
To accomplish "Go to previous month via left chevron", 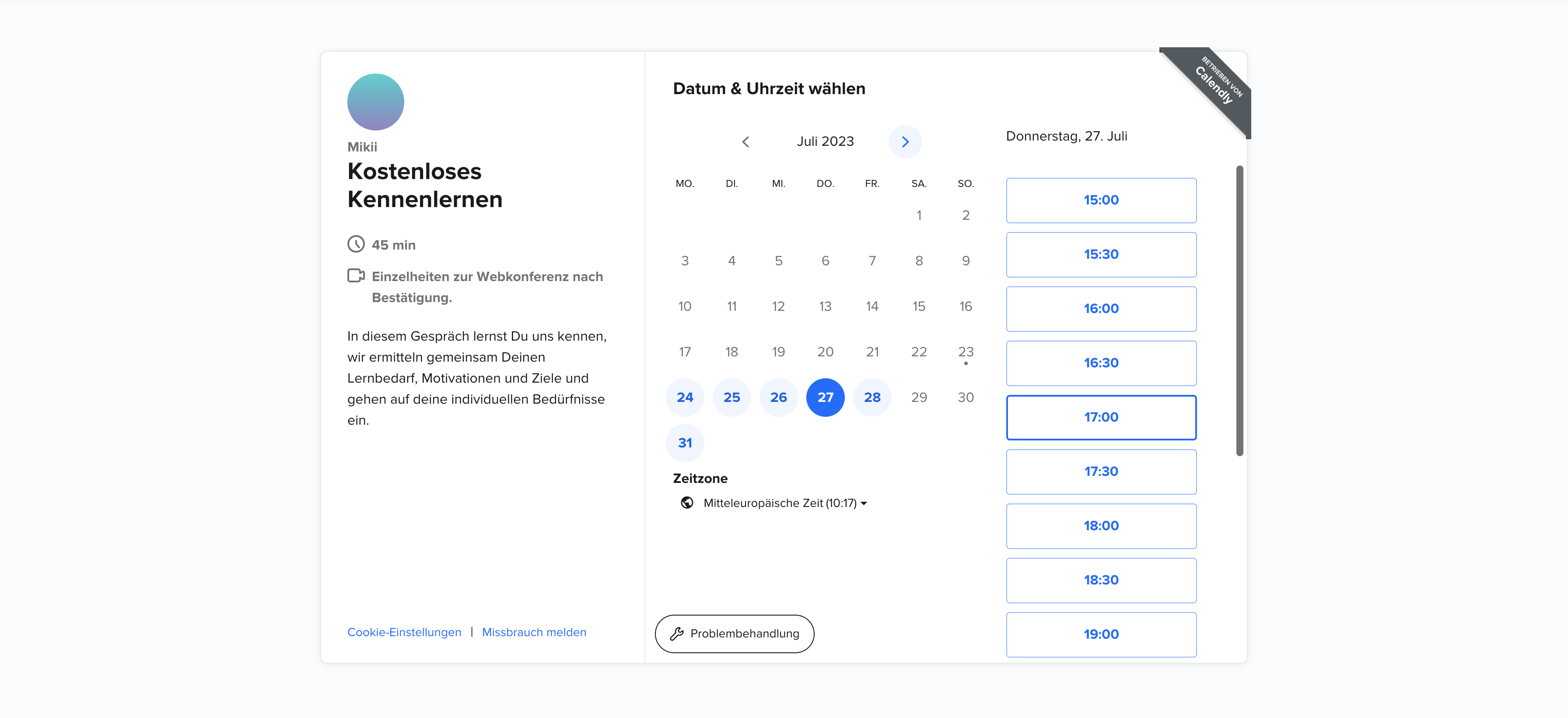I will click(x=745, y=141).
